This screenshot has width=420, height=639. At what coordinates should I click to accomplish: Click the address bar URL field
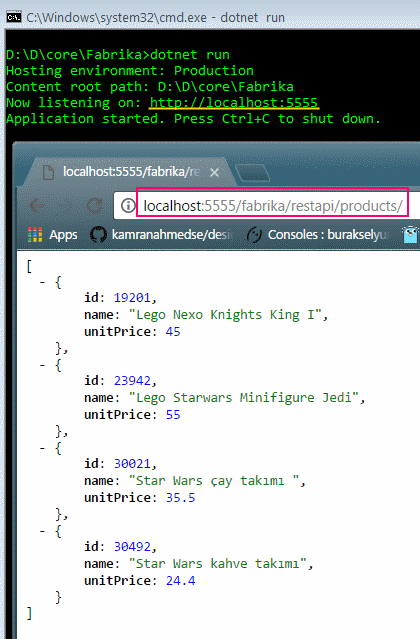272,206
